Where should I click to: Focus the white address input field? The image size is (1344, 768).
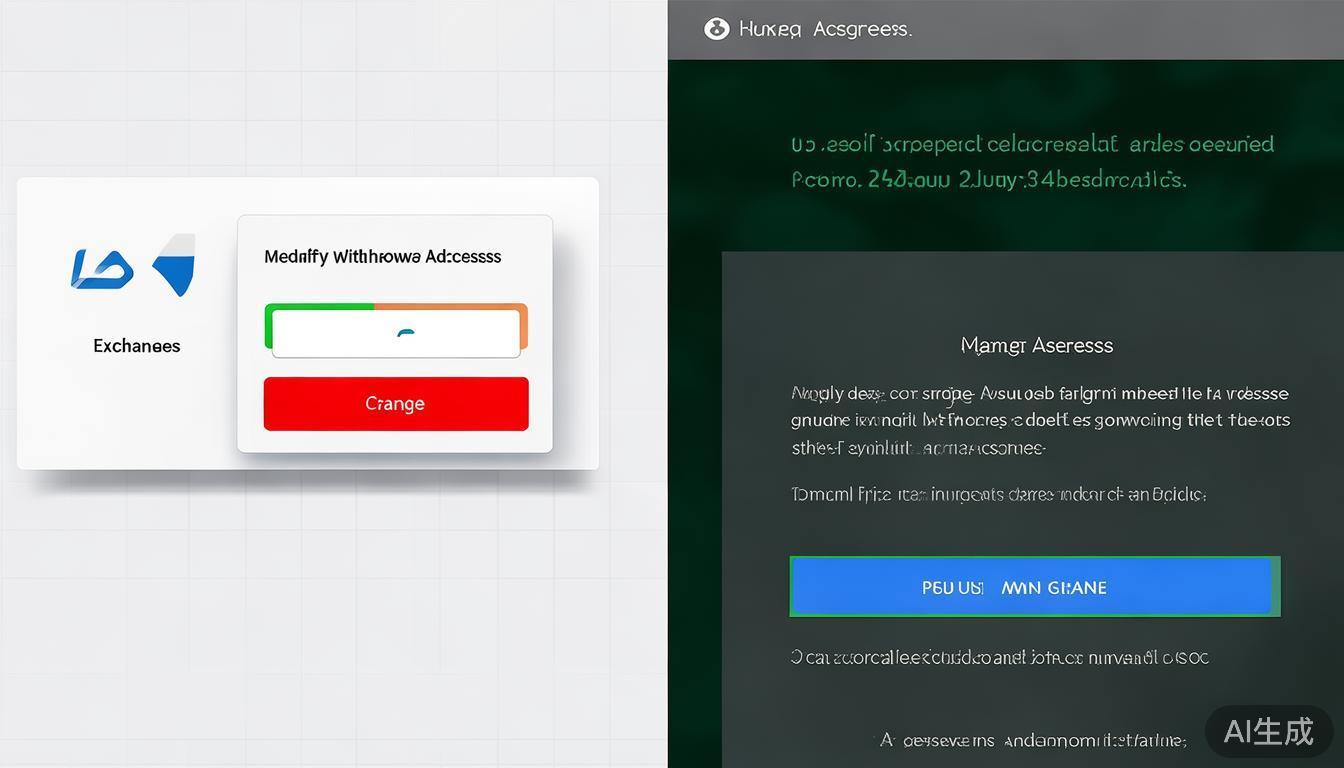tap(396, 333)
